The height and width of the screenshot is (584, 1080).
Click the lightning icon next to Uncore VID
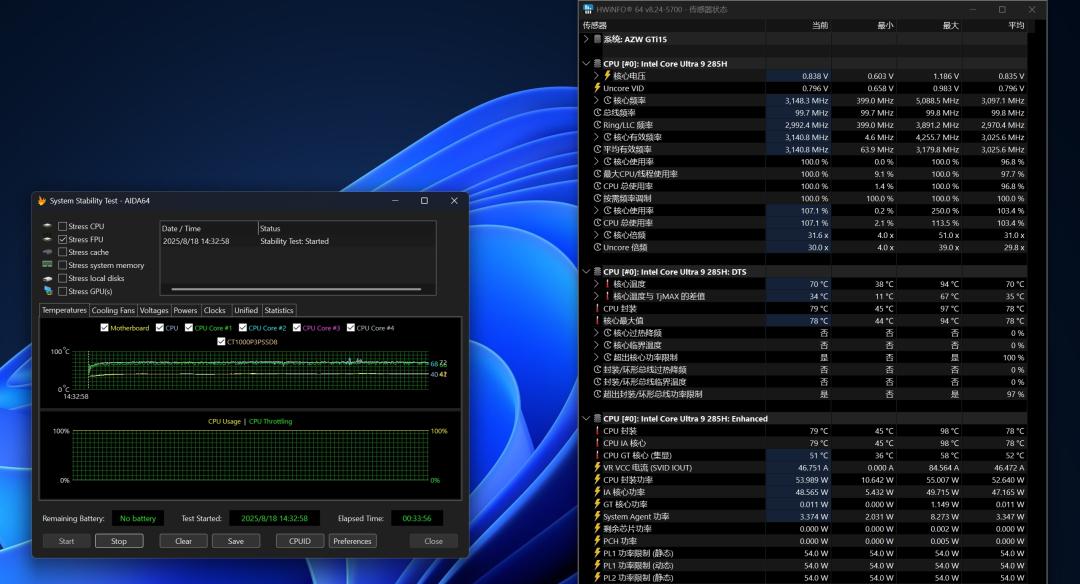(x=597, y=88)
